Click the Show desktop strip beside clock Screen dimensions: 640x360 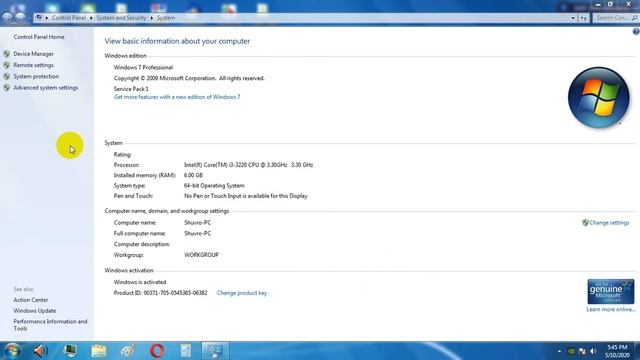click(x=637, y=351)
